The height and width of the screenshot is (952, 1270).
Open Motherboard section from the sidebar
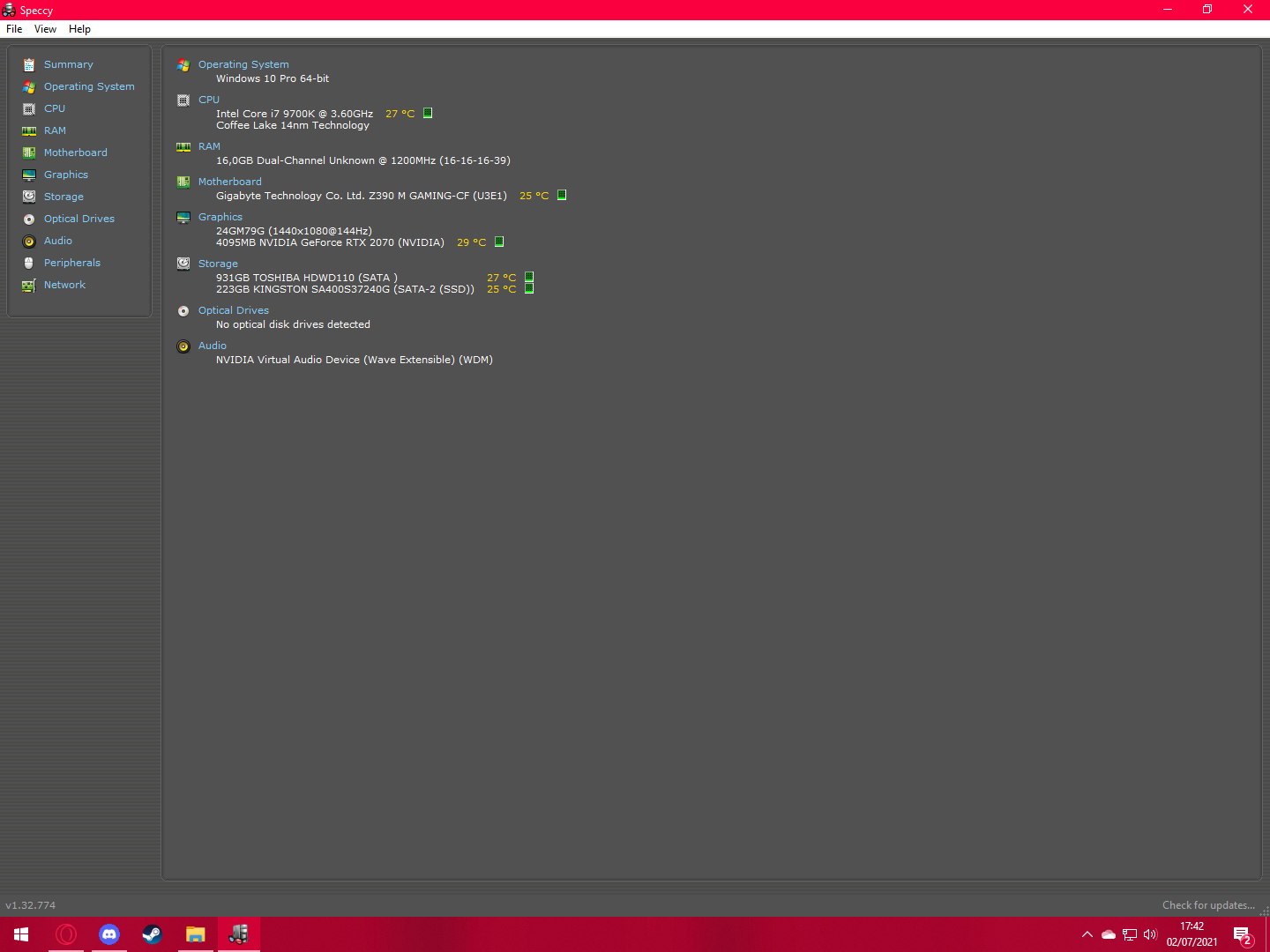pyautogui.click(x=76, y=152)
